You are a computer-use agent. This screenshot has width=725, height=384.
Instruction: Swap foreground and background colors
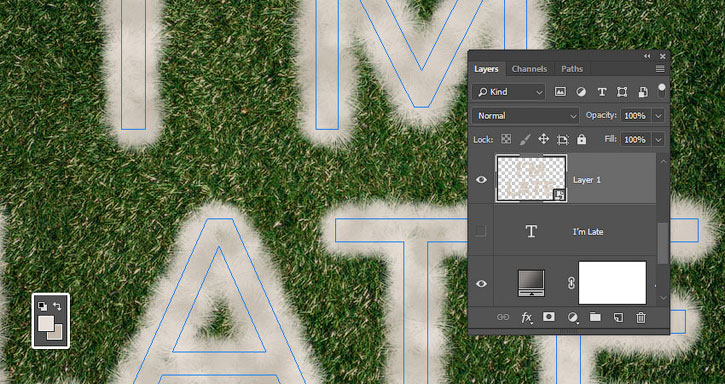click(x=57, y=306)
